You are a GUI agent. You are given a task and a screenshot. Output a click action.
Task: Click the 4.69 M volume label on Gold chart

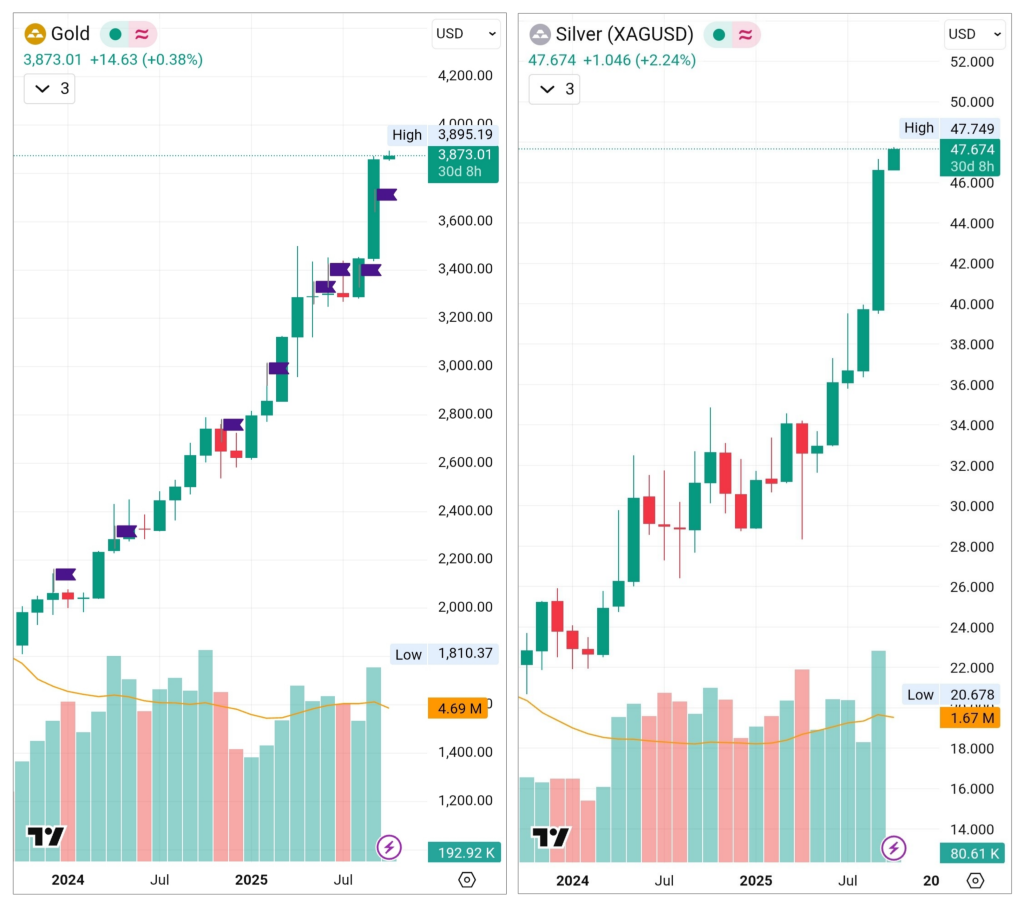pyautogui.click(x=456, y=709)
